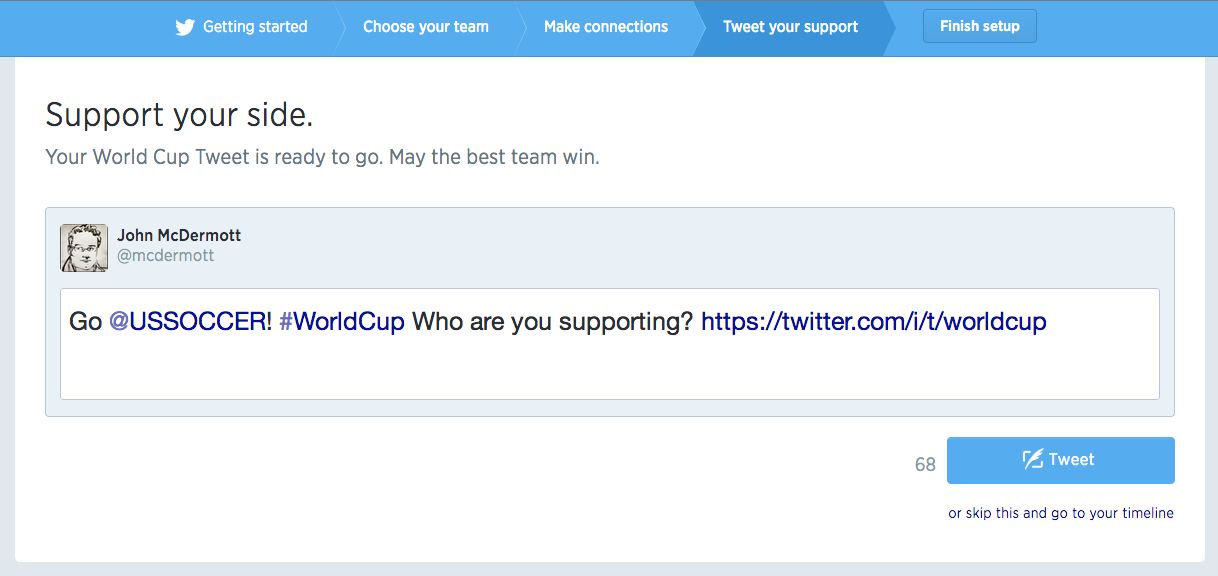Open the twitter.com/i/t/worldcup link
This screenshot has width=1218, height=576.
[873, 322]
